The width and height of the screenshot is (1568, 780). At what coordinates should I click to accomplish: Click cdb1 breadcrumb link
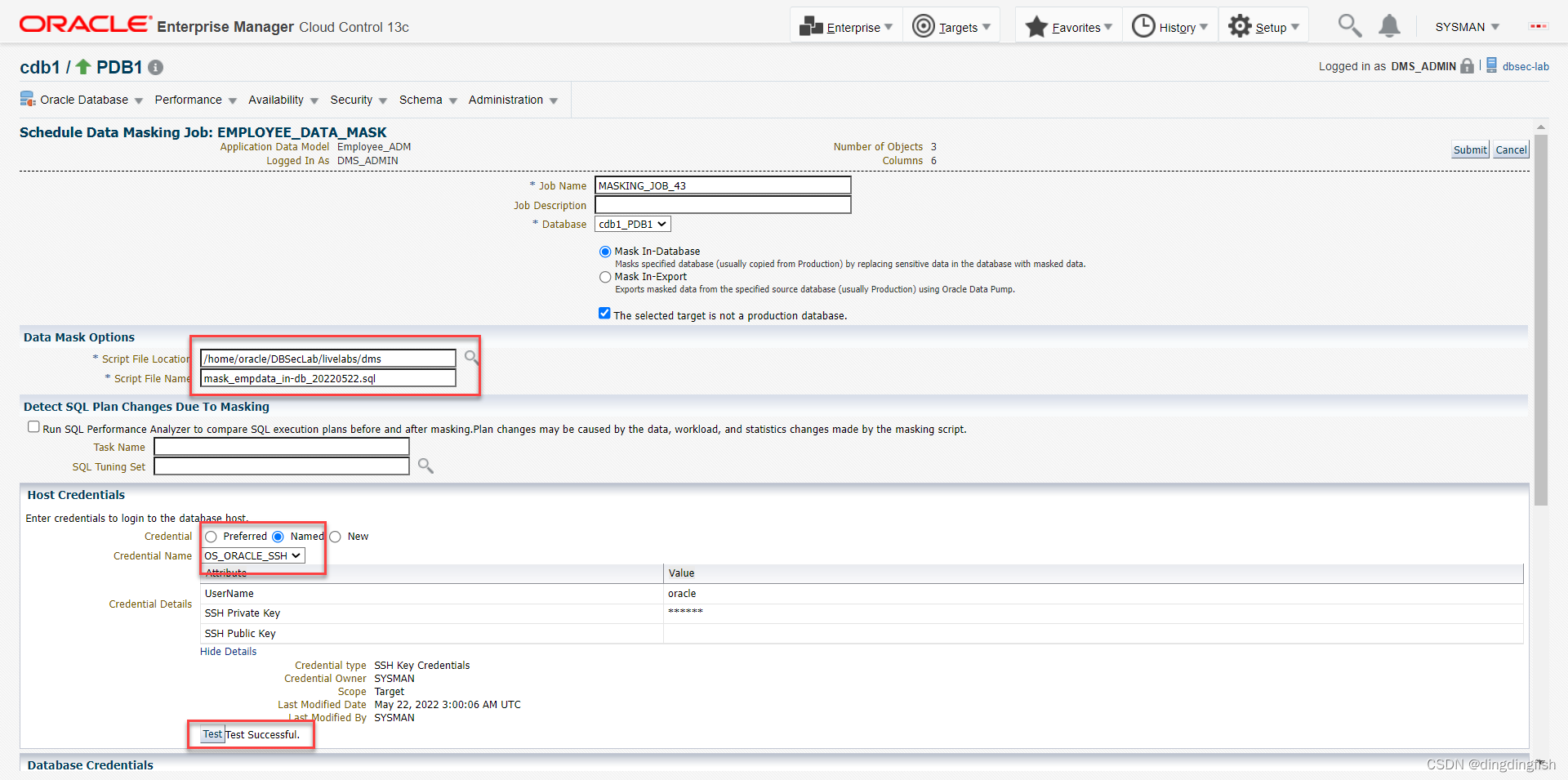coord(40,67)
